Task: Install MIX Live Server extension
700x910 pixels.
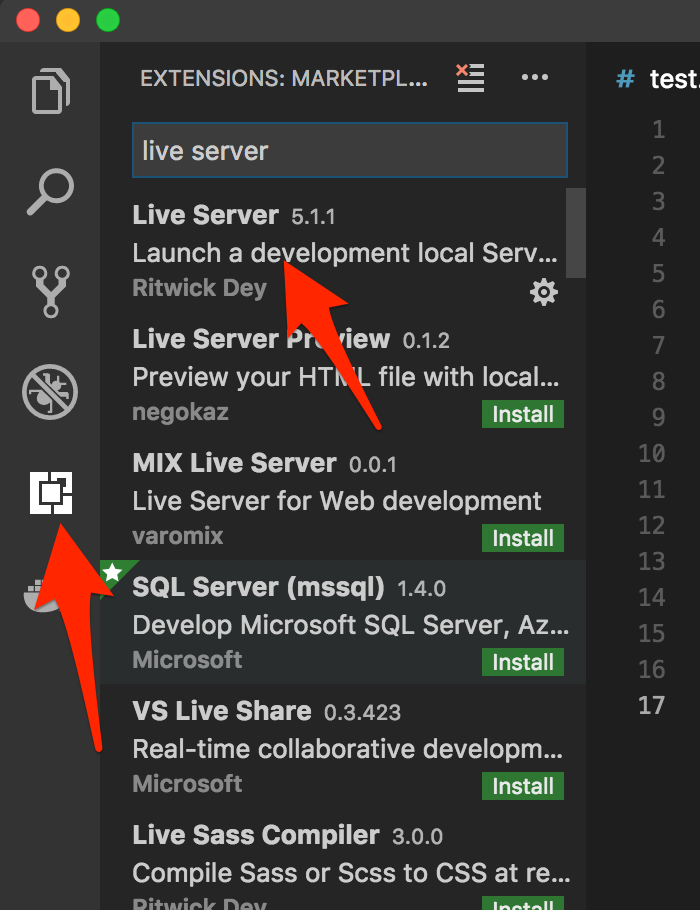Action: coord(522,538)
